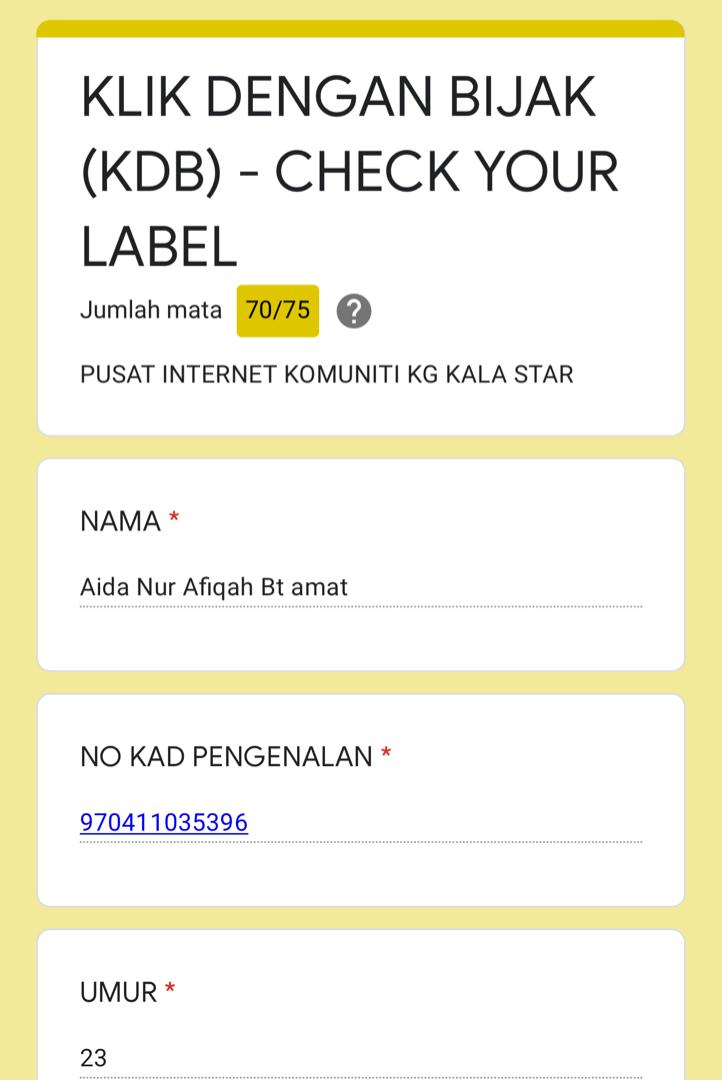Click the yellow header bar atop the form
The width and height of the screenshot is (722, 1080).
click(x=360, y=28)
